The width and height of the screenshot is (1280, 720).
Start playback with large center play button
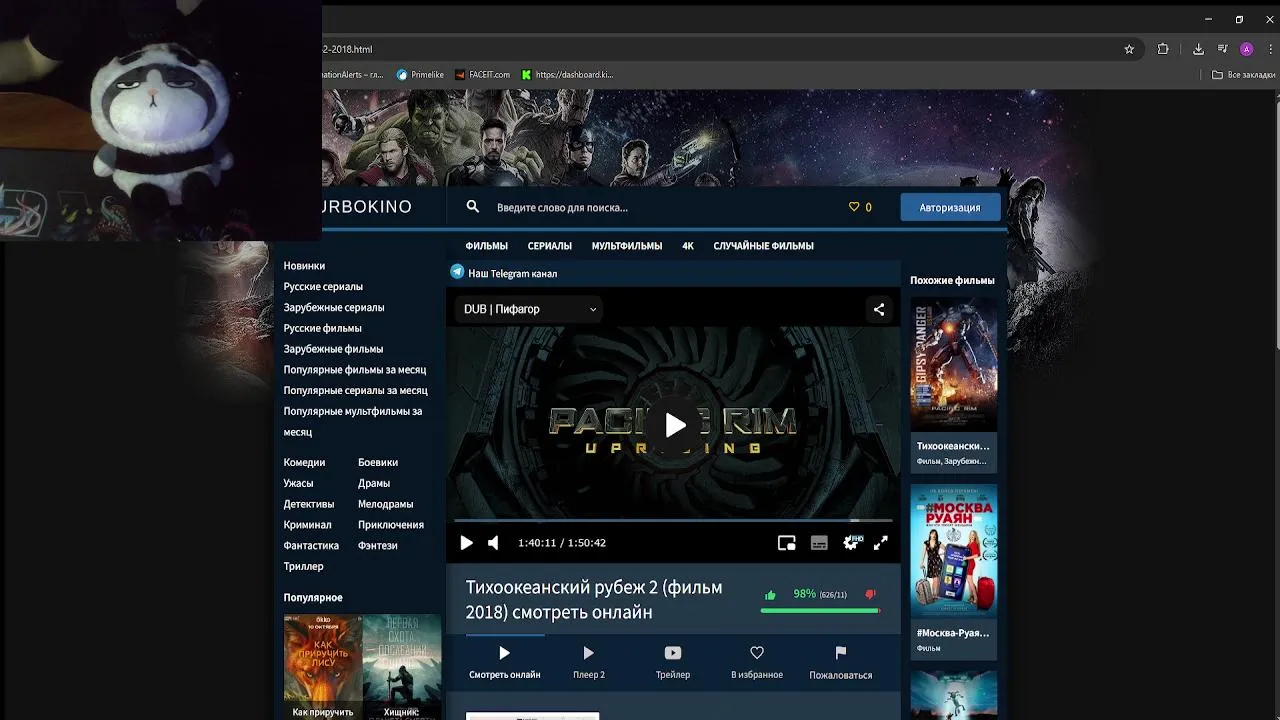coord(675,425)
